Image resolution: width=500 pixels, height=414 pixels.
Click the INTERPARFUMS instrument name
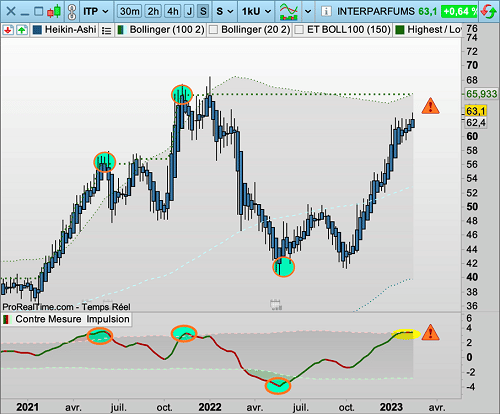(376, 12)
